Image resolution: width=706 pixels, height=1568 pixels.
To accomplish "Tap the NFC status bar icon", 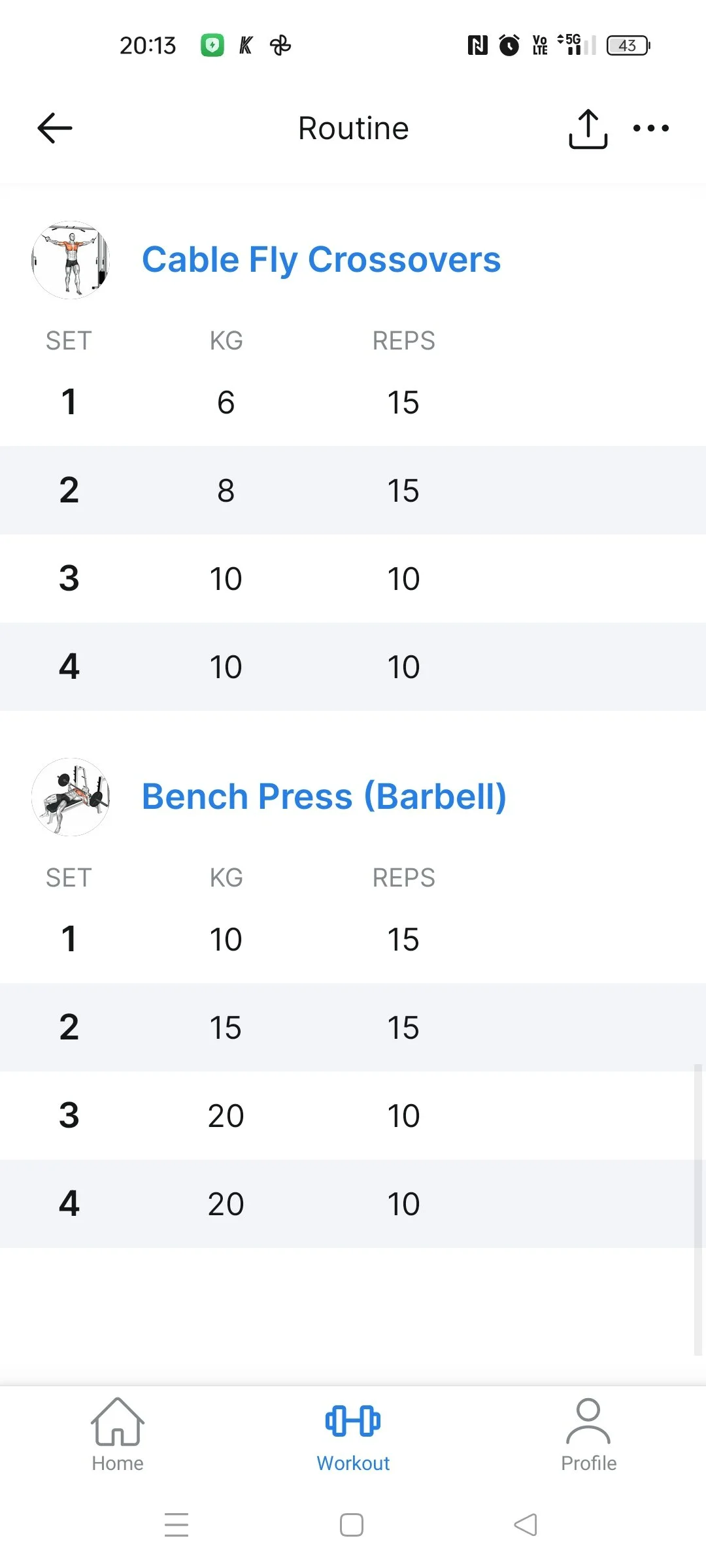I will click(x=478, y=45).
